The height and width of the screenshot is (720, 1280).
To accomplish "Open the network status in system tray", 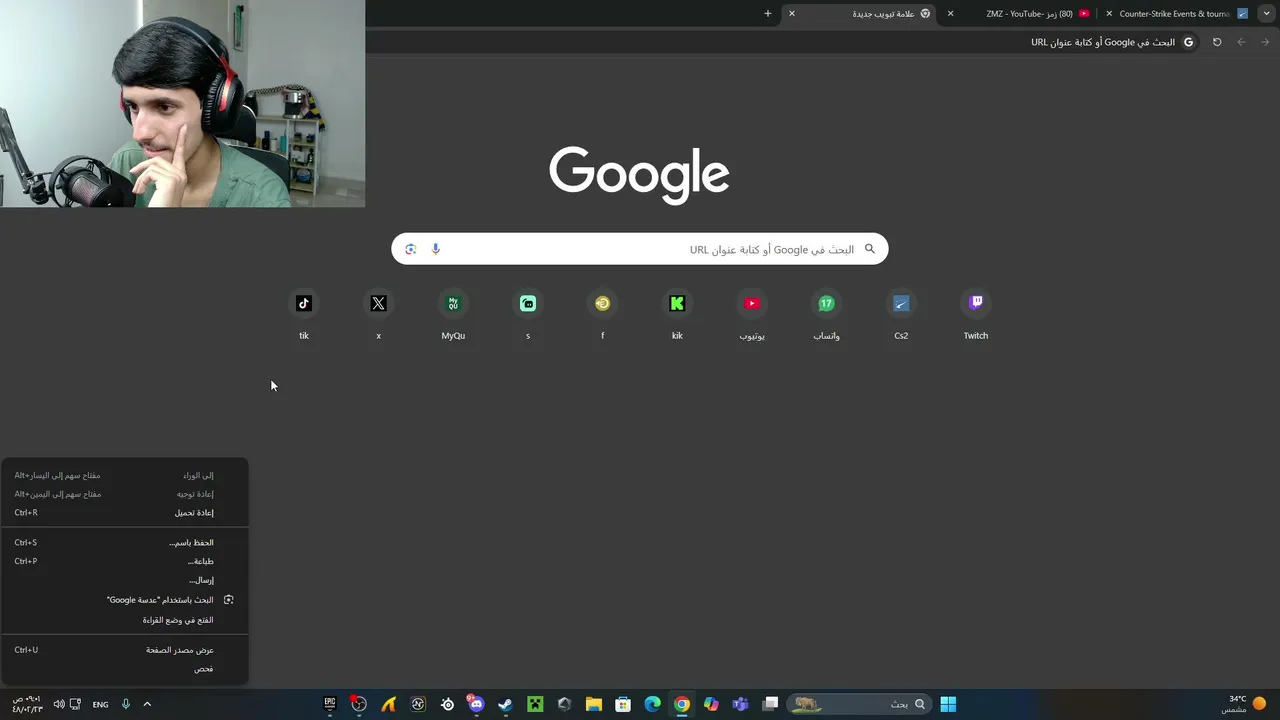I will coord(75,704).
